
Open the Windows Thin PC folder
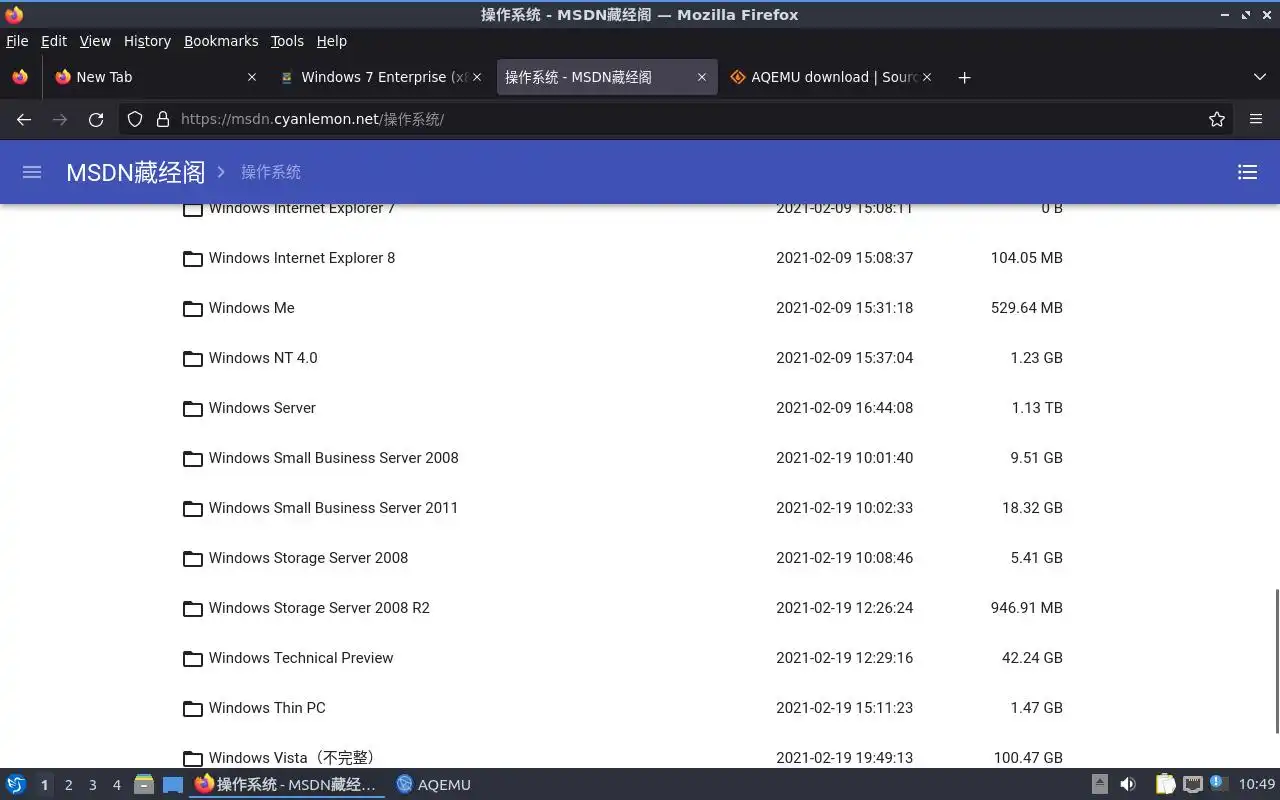tap(267, 708)
